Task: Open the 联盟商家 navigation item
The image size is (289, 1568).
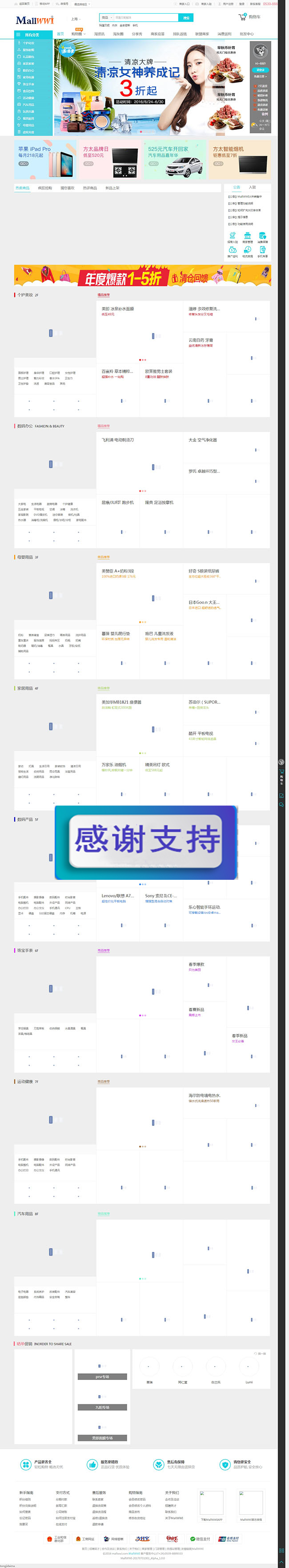Action: point(202,34)
